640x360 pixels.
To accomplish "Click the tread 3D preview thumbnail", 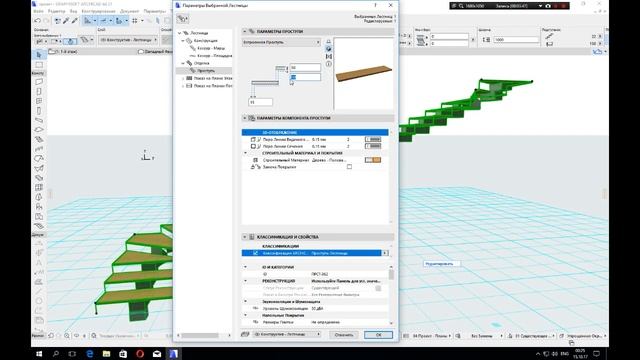I will click(364, 73).
